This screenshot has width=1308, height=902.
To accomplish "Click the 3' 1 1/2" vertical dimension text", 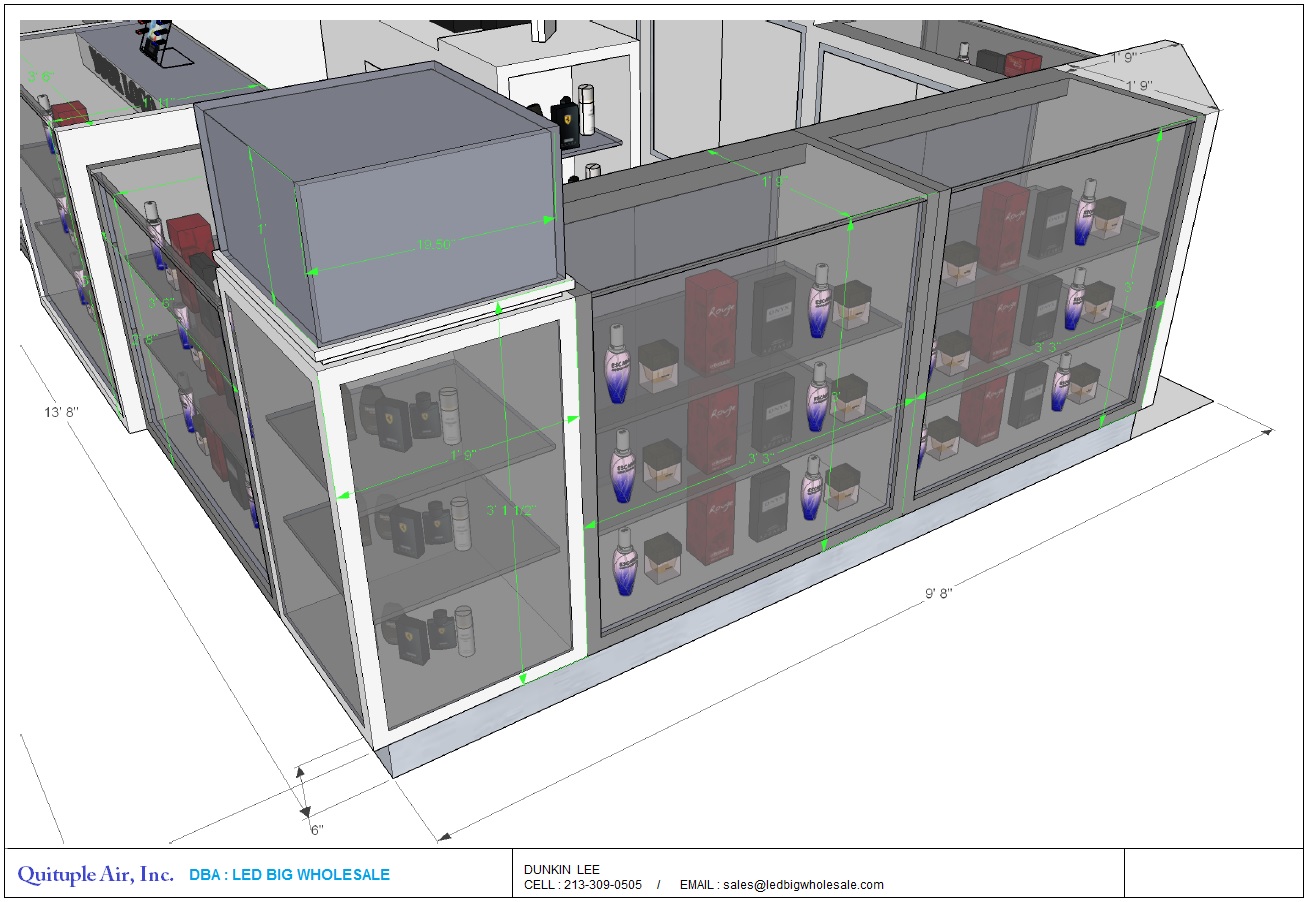I will [x=511, y=510].
